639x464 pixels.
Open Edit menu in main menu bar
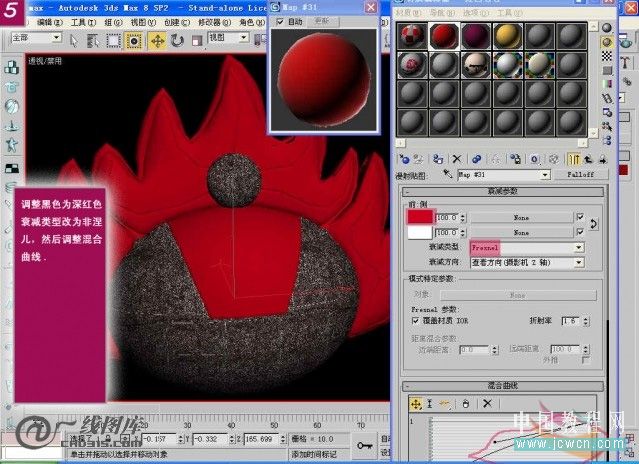50,22
